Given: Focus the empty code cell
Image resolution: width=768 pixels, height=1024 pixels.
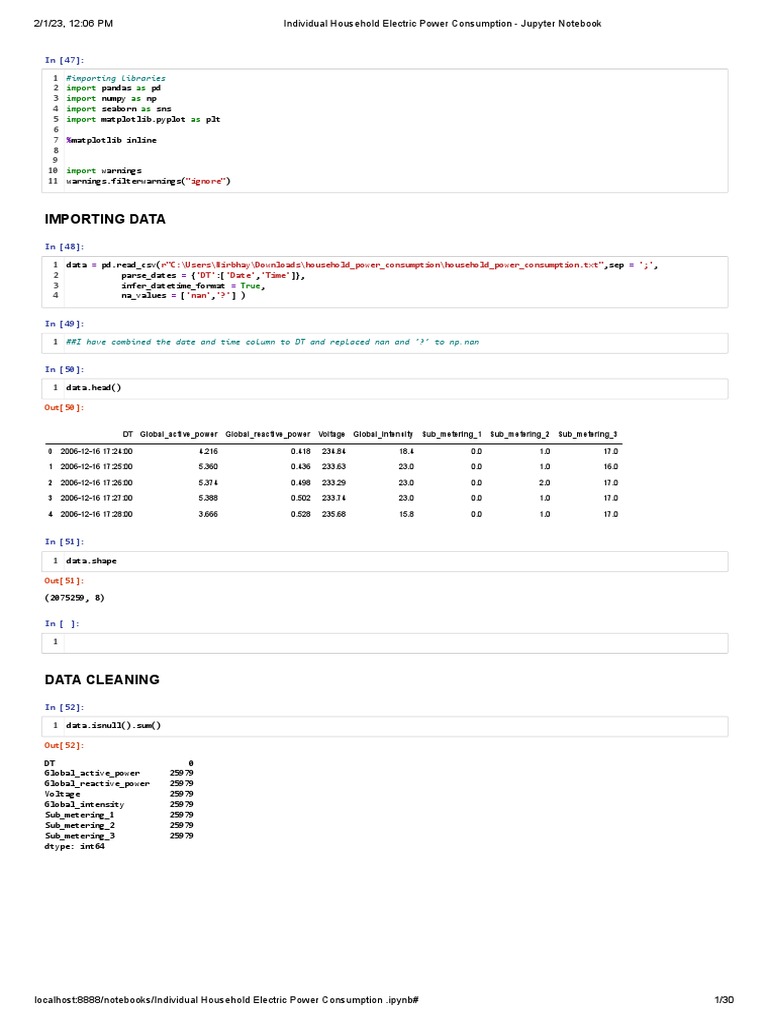Looking at the screenshot, I should point(395,642).
